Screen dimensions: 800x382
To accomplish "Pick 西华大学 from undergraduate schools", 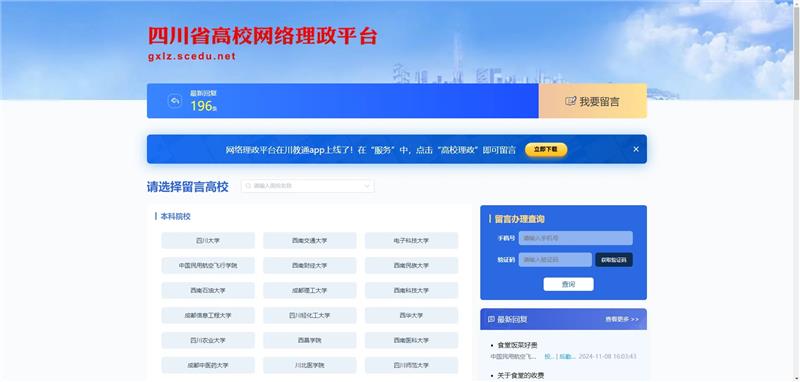I will [411, 315].
